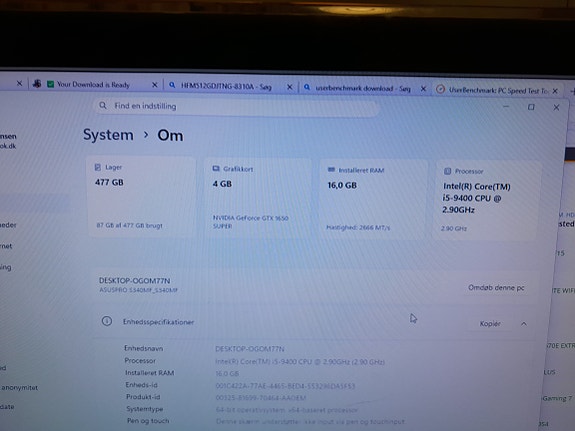Click the Find en indstilling search field
575x431 pixels.
click(x=237, y=107)
